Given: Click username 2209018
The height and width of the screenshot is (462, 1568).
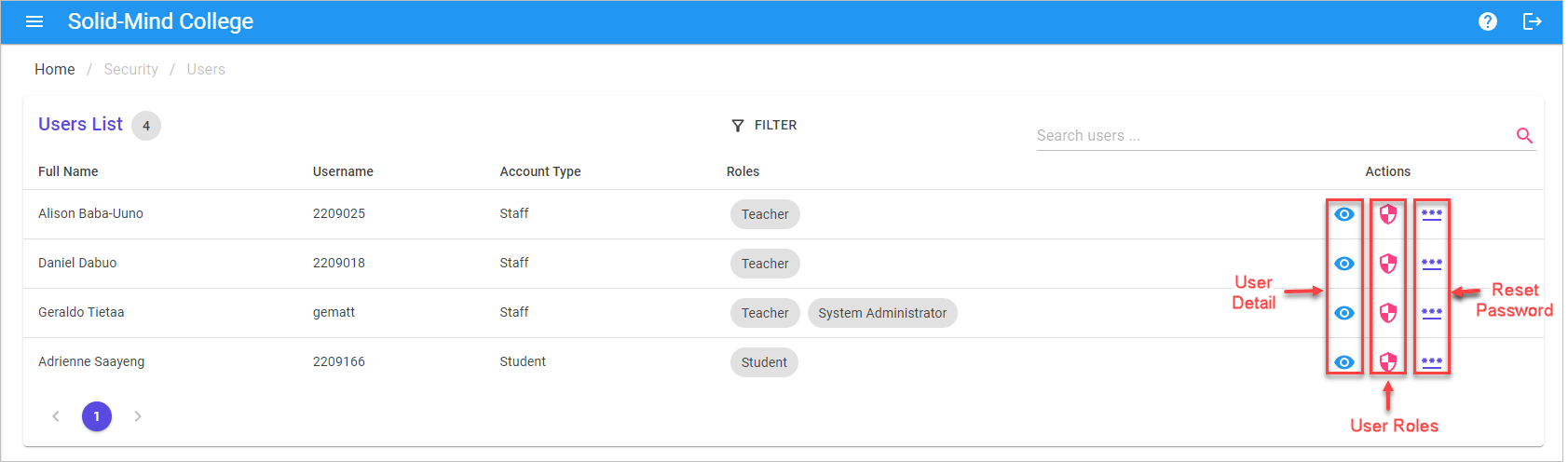Looking at the screenshot, I should point(339,263).
